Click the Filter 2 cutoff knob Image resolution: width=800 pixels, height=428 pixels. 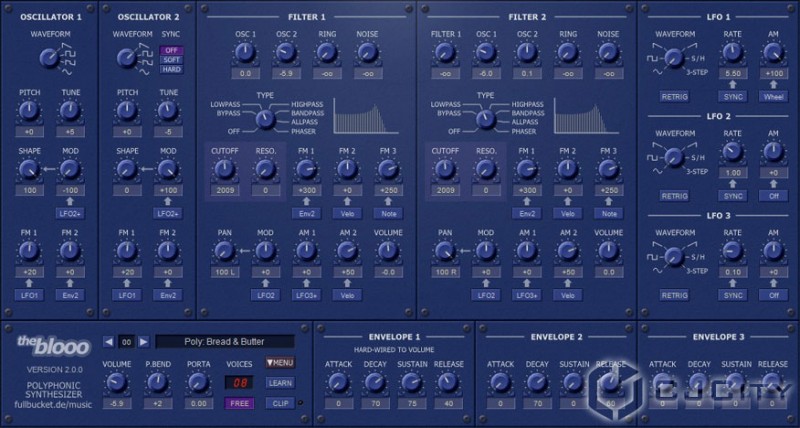(445, 169)
